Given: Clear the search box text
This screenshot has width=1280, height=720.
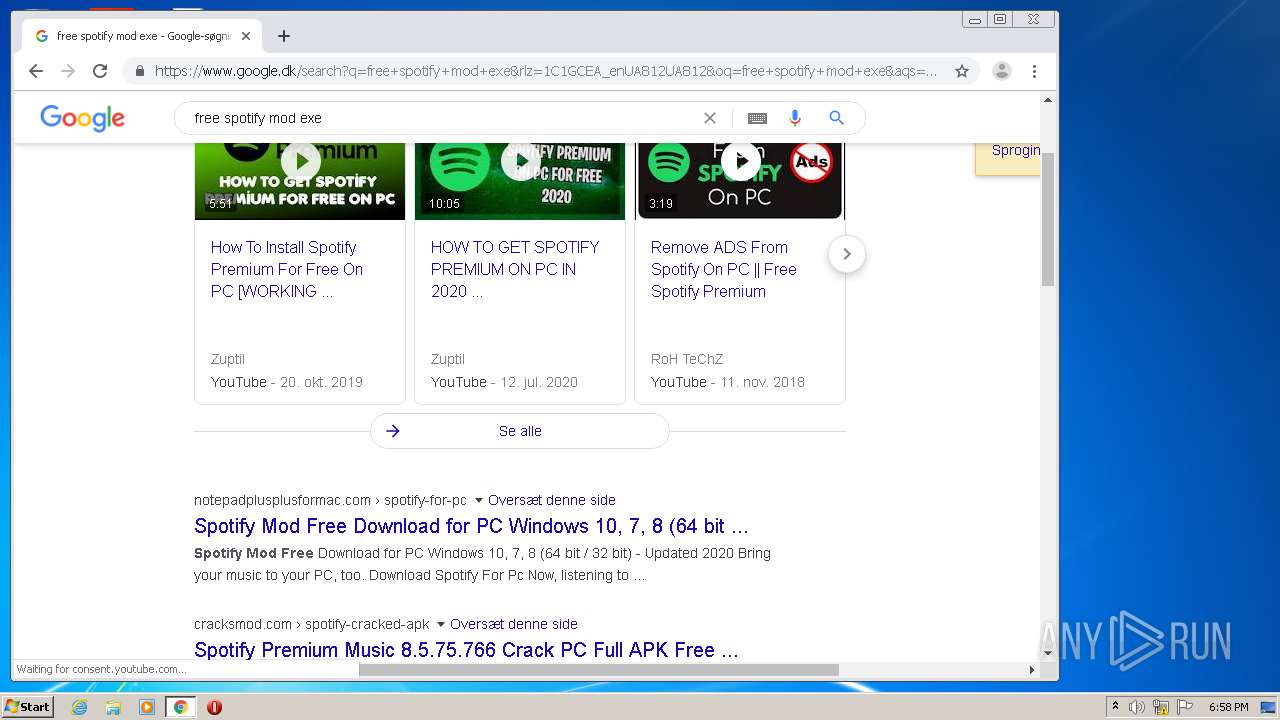Looking at the screenshot, I should point(710,118).
